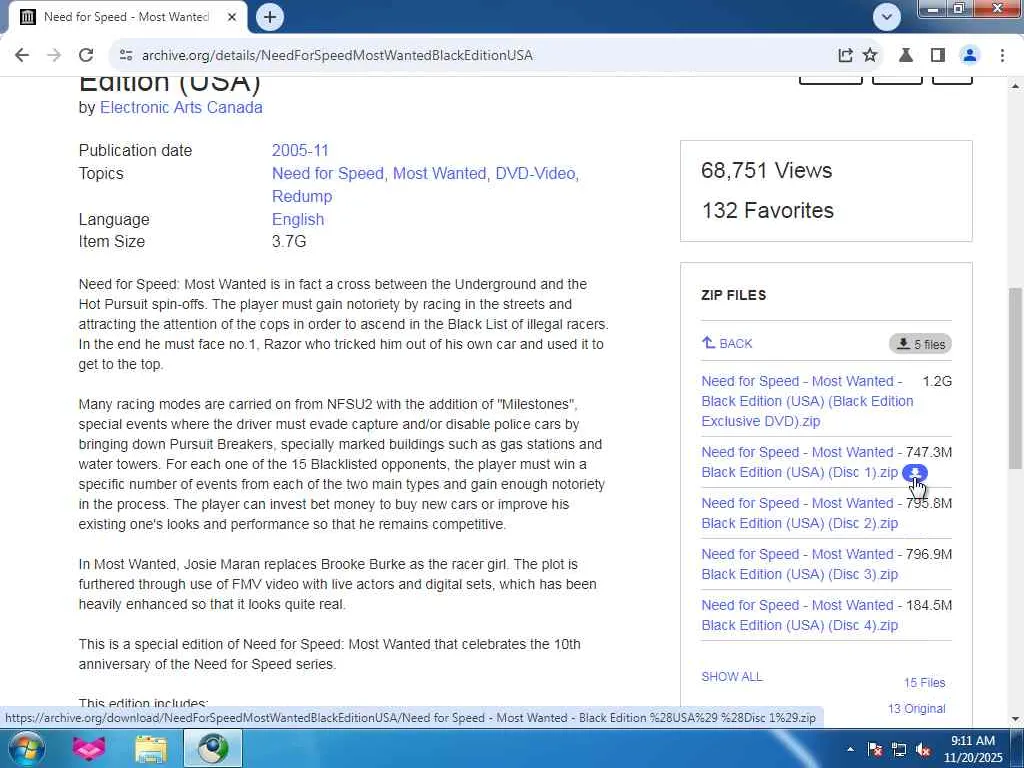Click the 2005-11 publication date link
Viewport: 1024px width, 768px height.
[300, 150]
